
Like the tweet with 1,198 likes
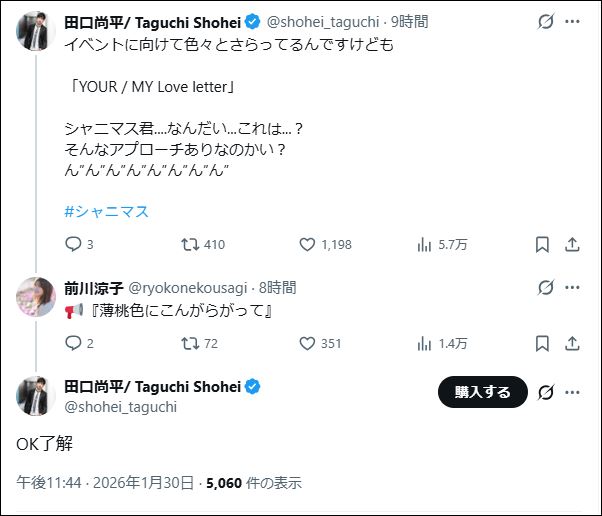click(x=308, y=244)
